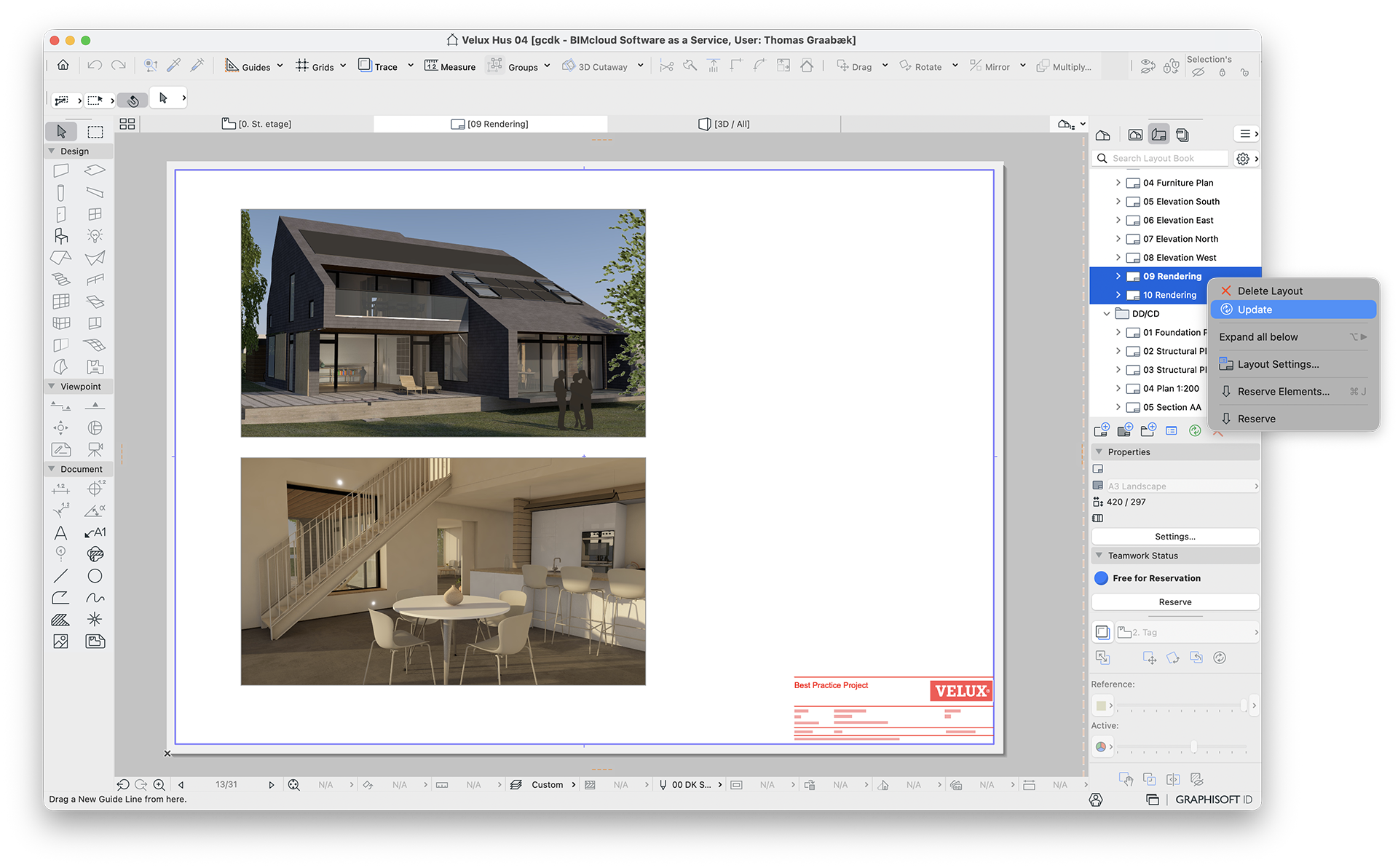The width and height of the screenshot is (1398, 868).
Task: Choose Update from the context menu
Action: point(1255,309)
